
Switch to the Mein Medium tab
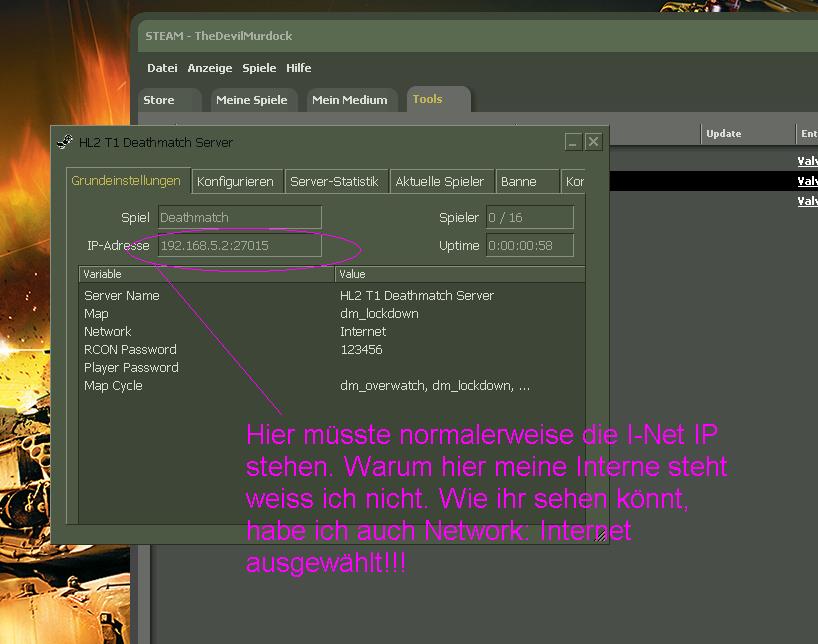(x=352, y=100)
